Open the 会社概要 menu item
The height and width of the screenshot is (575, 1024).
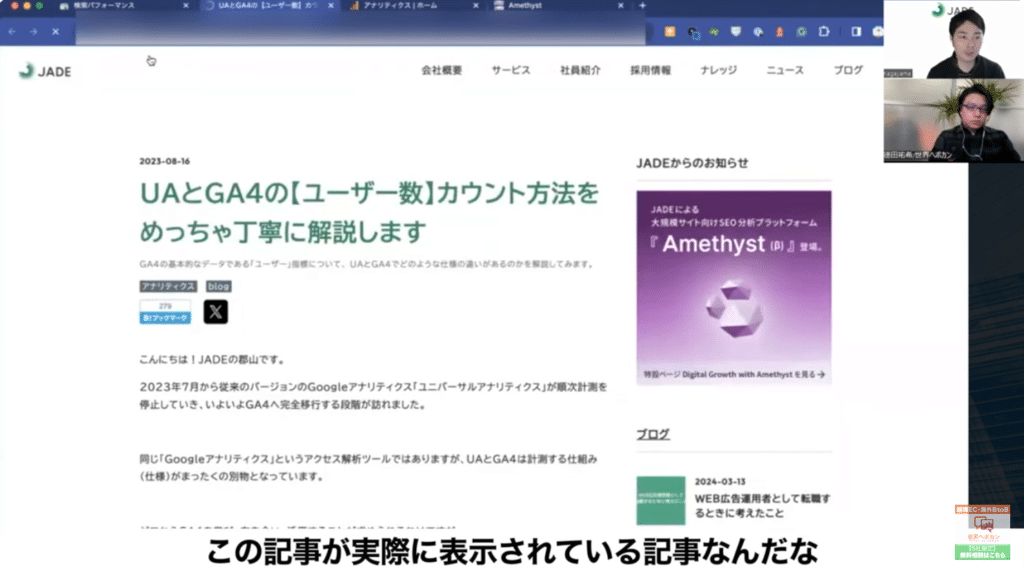tap(441, 70)
